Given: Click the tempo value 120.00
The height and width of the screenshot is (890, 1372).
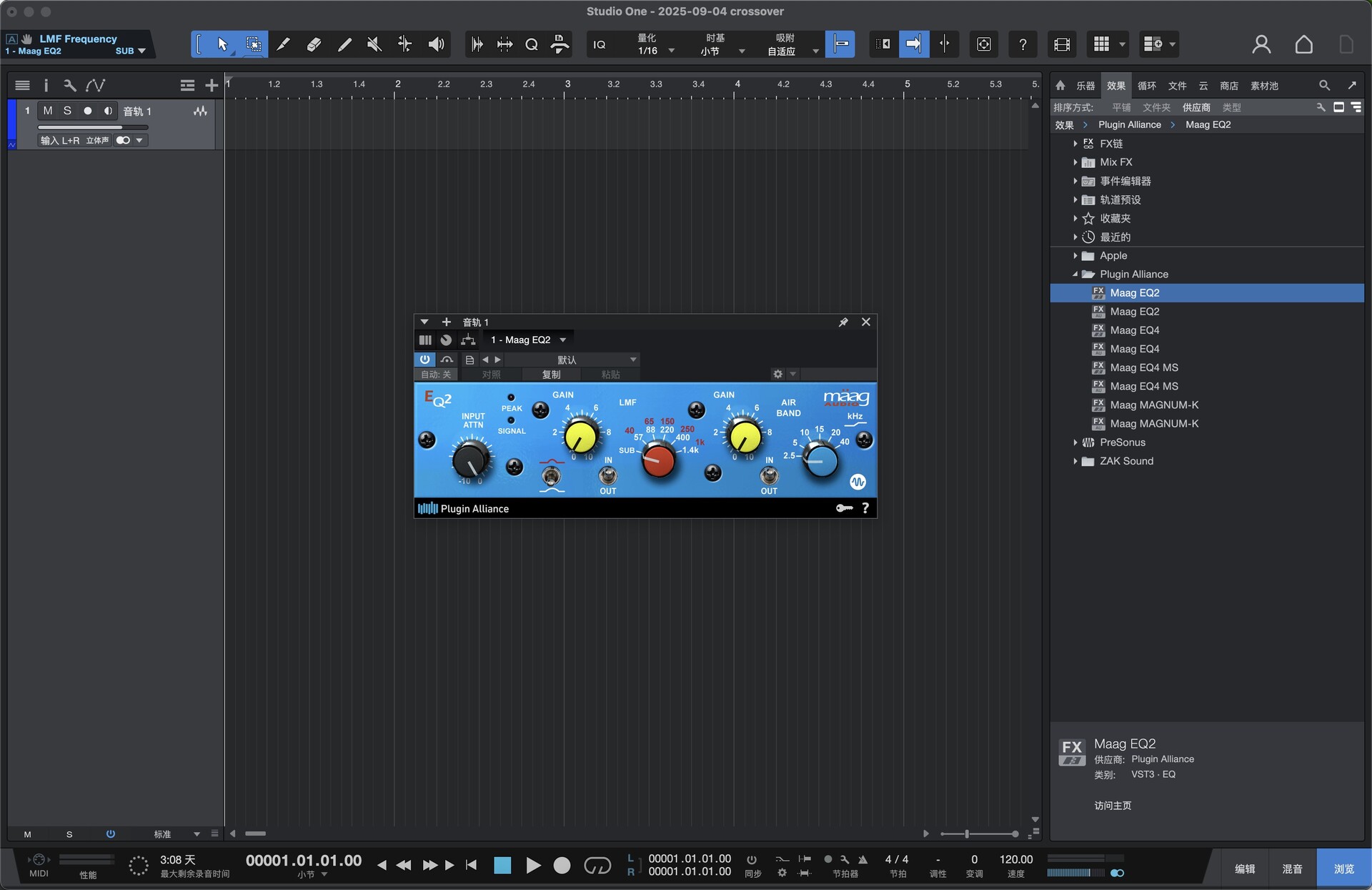Looking at the screenshot, I should click(1015, 859).
